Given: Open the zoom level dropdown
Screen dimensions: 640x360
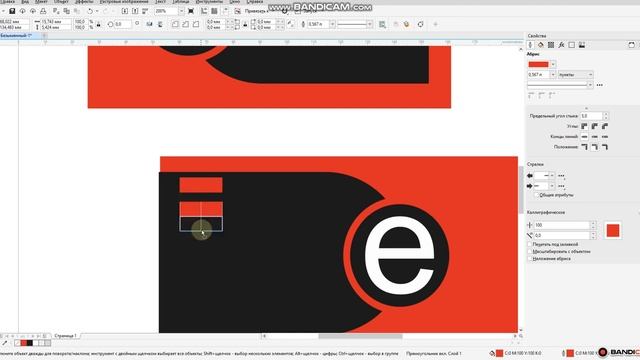Looking at the screenshot, I should (x=182, y=11).
